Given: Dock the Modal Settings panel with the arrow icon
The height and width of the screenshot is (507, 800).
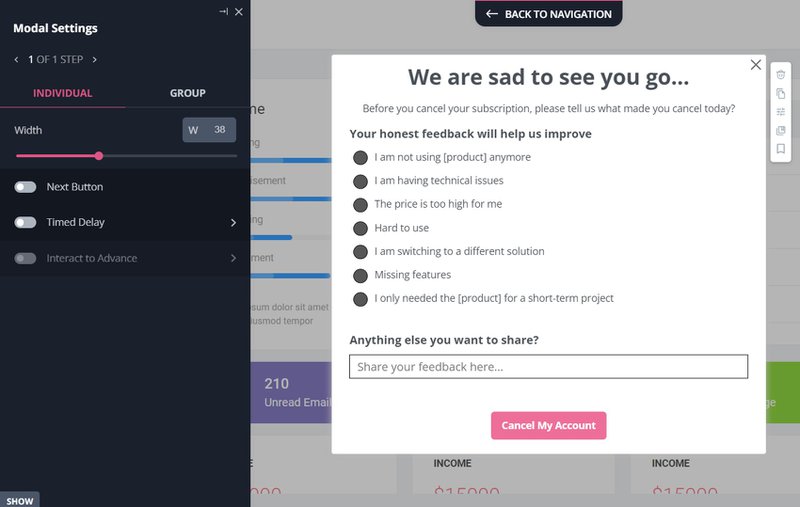Looking at the screenshot, I should click(x=223, y=11).
